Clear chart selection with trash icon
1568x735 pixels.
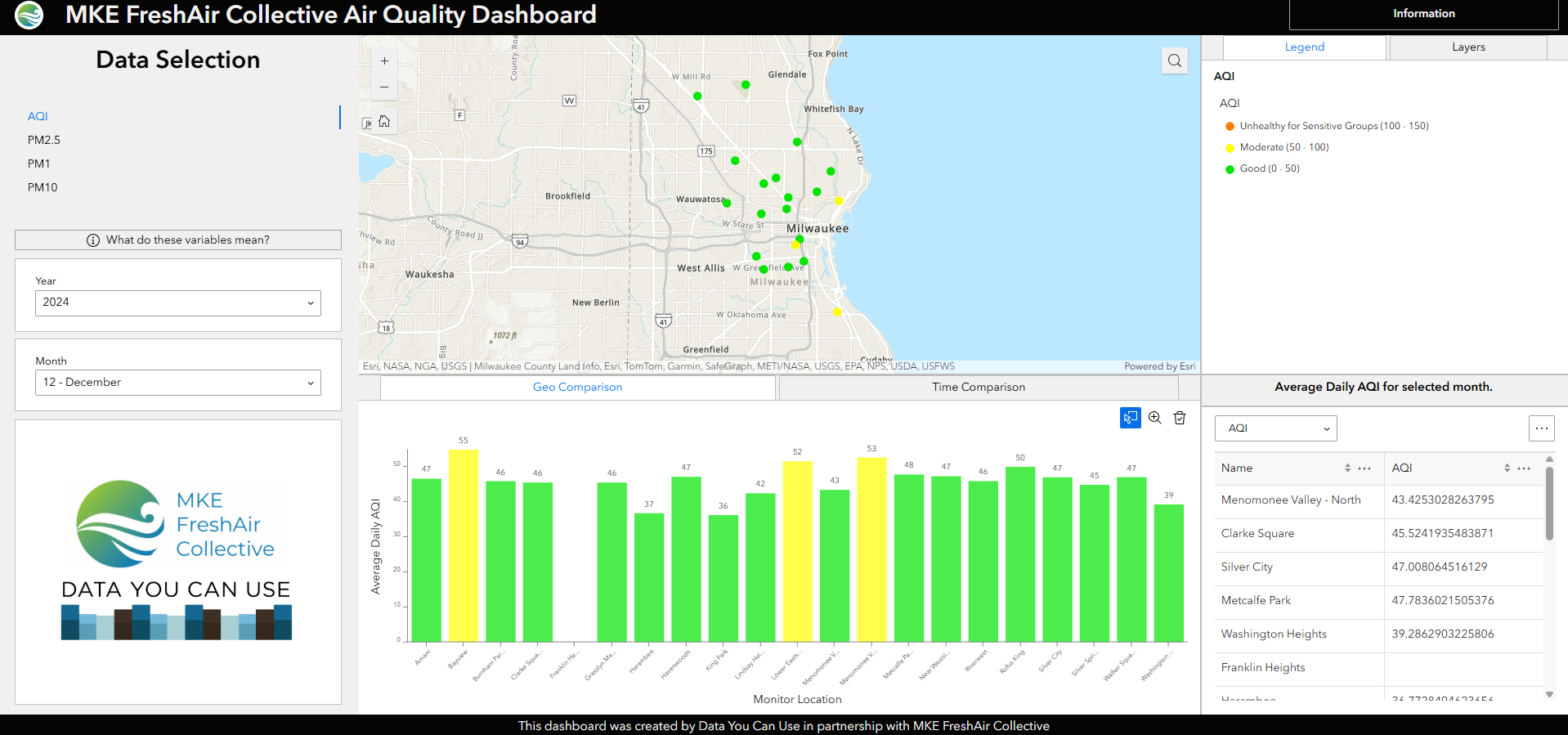[x=1179, y=418]
